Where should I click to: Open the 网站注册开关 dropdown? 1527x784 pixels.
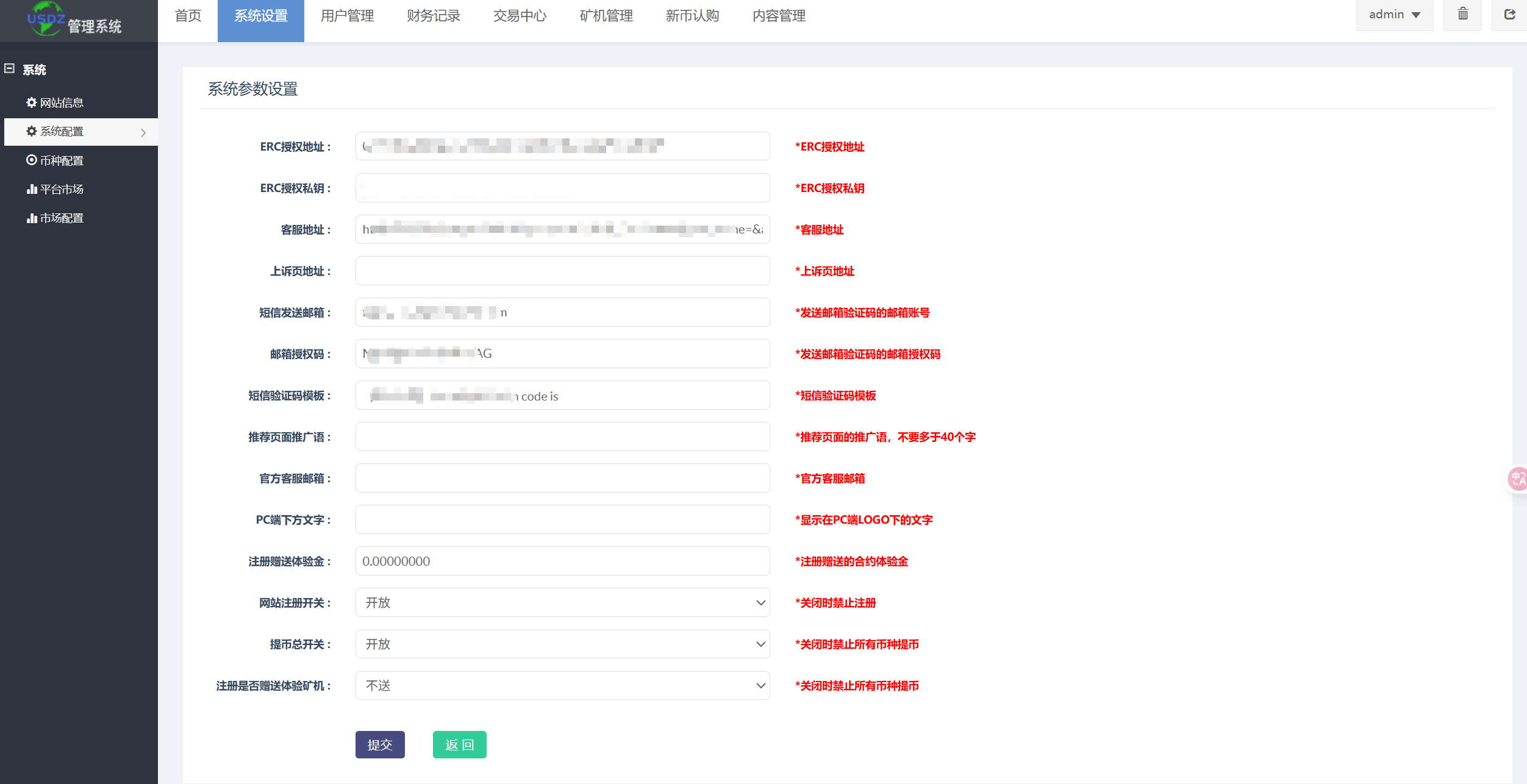(x=562, y=602)
